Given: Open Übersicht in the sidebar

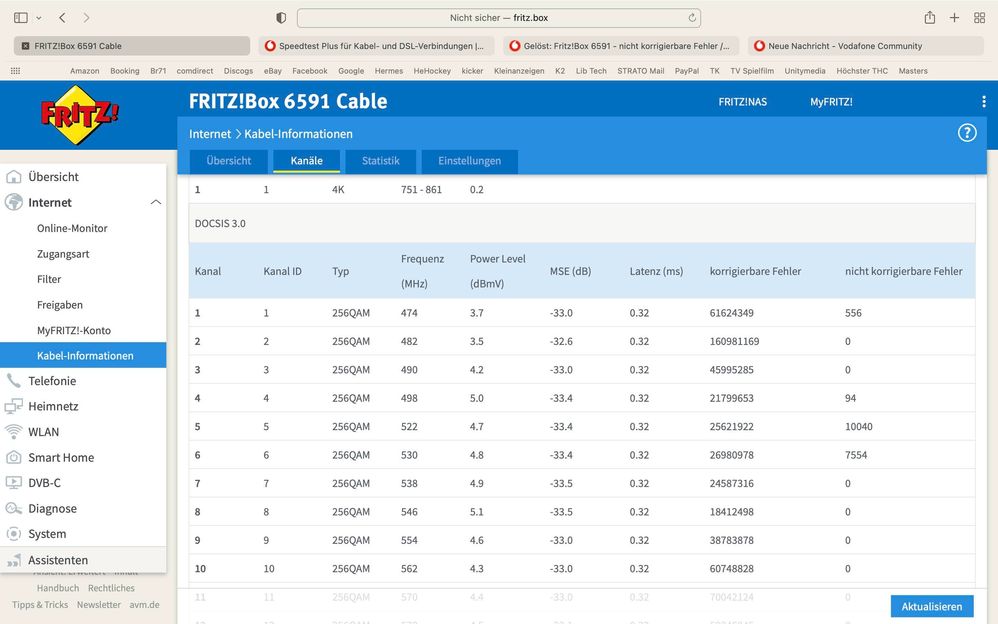Looking at the screenshot, I should [53, 177].
